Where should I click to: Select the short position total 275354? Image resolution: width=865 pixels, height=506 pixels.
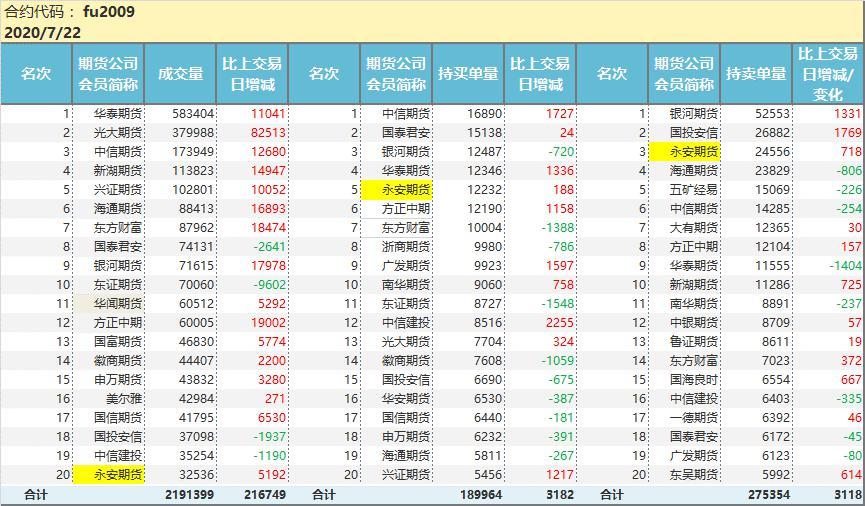click(x=769, y=495)
